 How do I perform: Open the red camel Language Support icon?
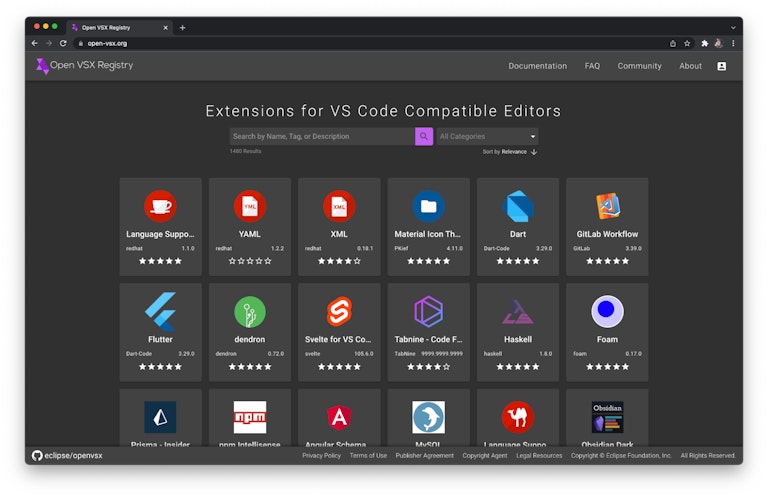coord(518,417)
